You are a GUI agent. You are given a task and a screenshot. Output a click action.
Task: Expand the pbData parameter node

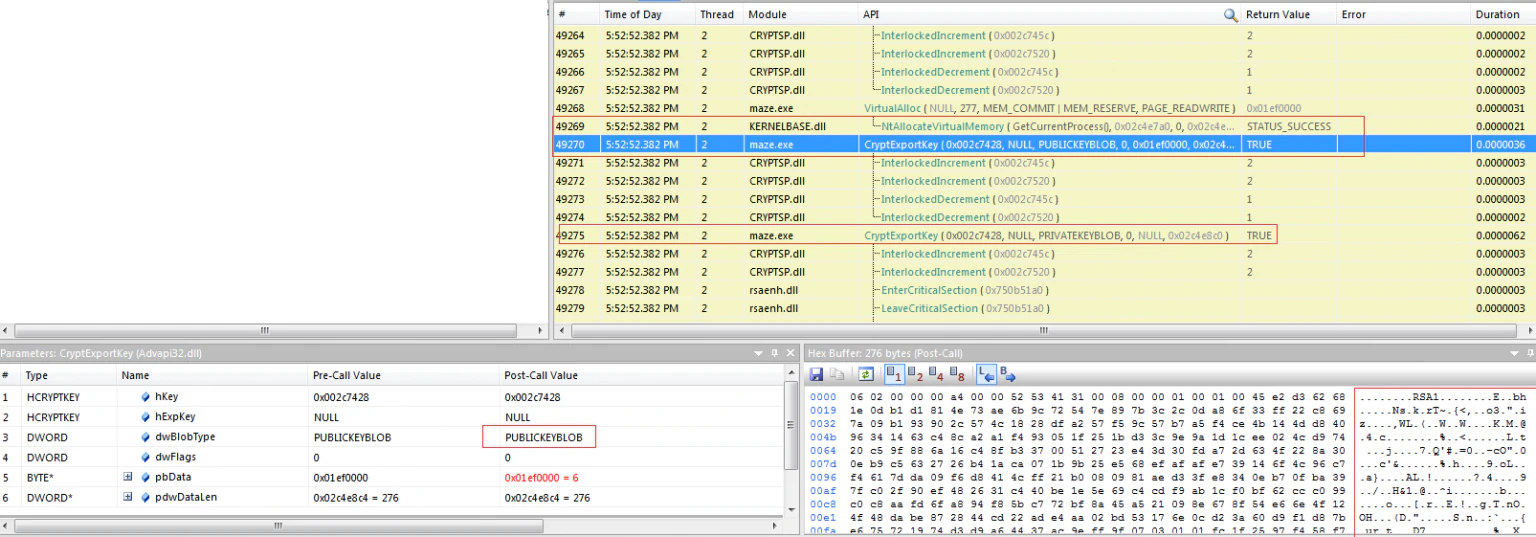tap(128, 477)
